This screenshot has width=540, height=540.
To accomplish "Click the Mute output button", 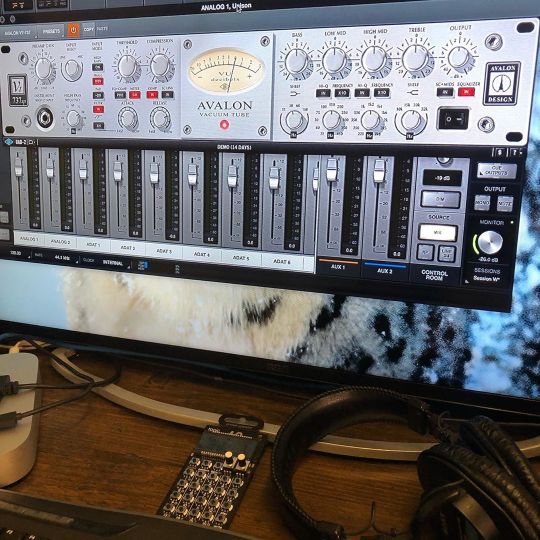I will click(505, 204).
